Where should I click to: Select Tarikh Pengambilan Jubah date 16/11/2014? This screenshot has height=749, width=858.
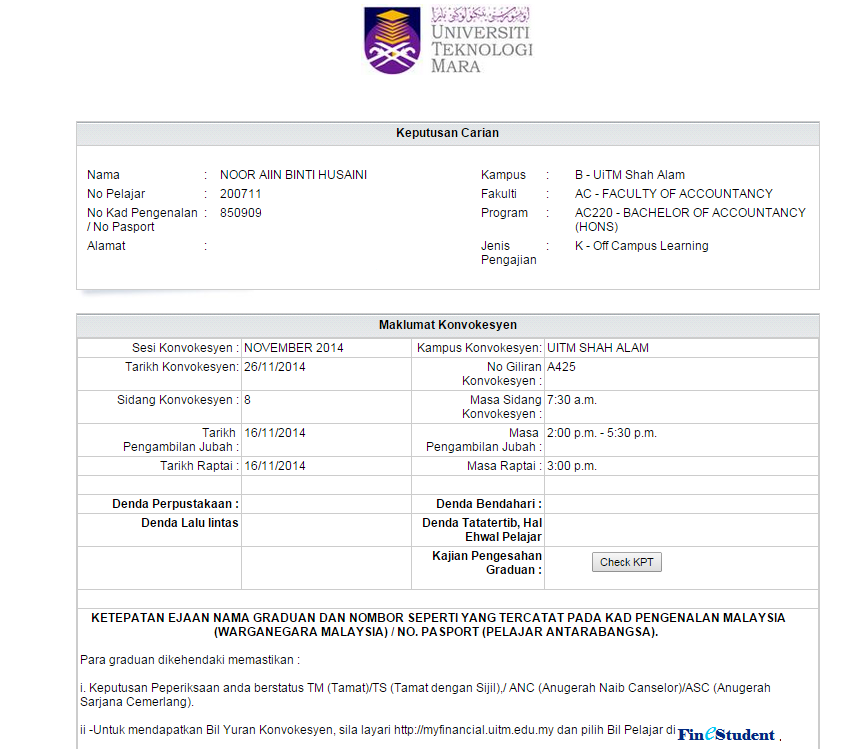275,433
